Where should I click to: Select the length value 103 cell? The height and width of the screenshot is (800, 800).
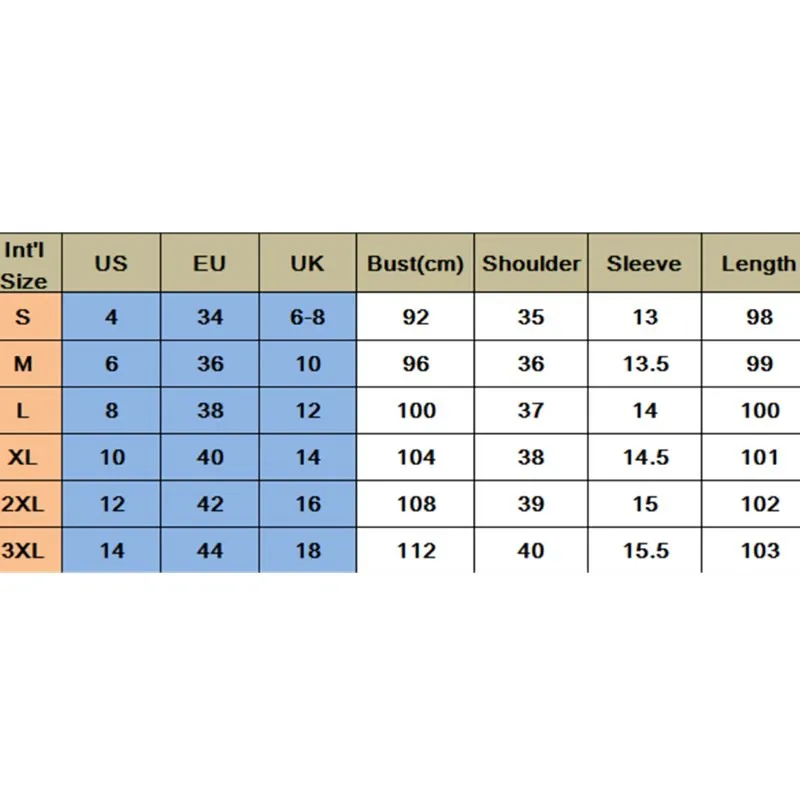pos(751,551)
